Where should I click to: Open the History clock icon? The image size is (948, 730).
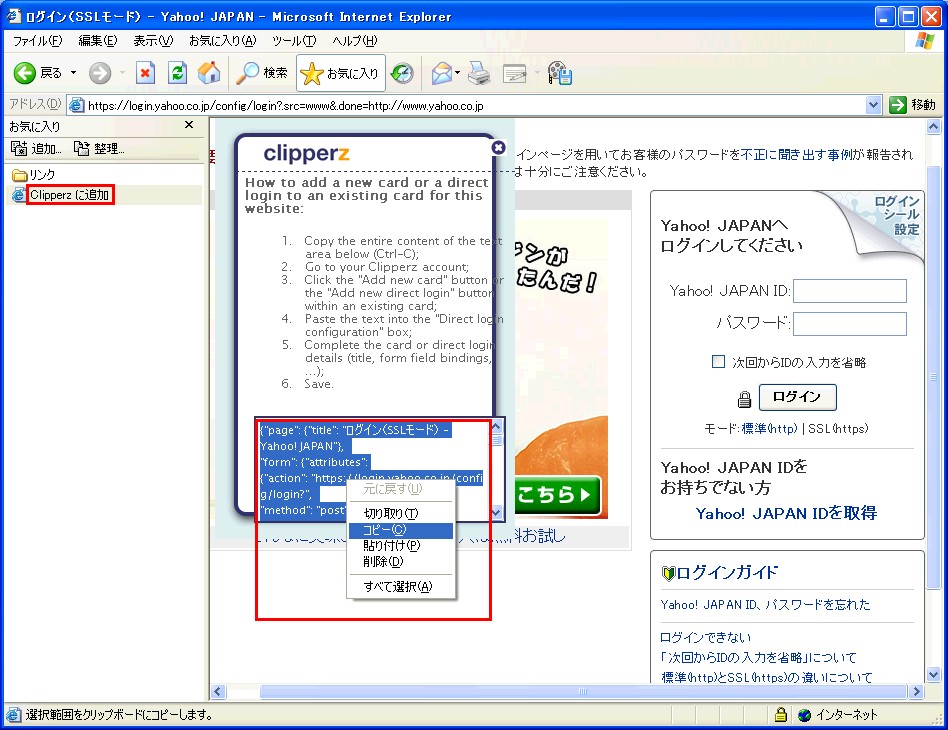coord(402,73)
